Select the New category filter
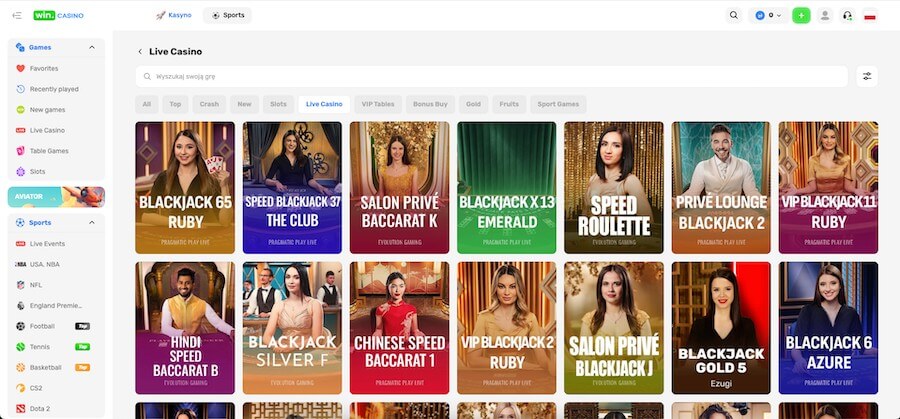 tap(245, 104)
